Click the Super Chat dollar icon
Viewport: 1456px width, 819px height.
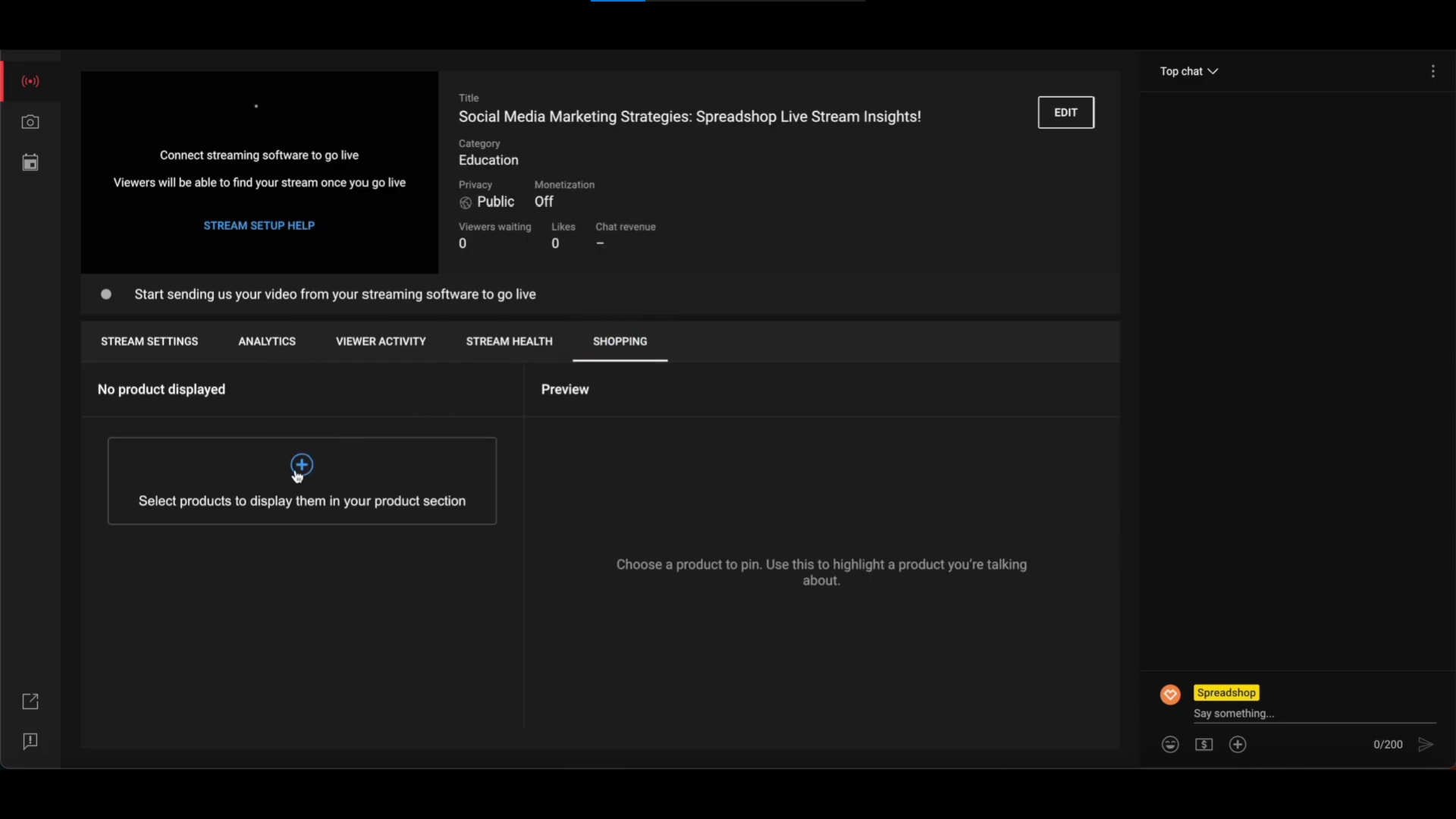(1204, 745)
